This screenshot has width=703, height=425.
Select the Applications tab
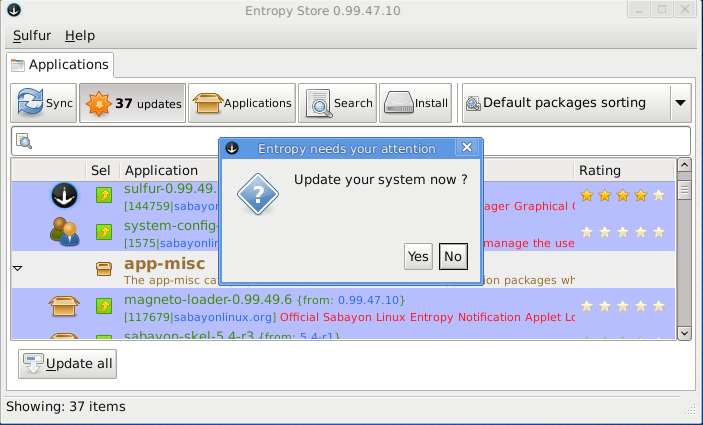click(60, 65)
